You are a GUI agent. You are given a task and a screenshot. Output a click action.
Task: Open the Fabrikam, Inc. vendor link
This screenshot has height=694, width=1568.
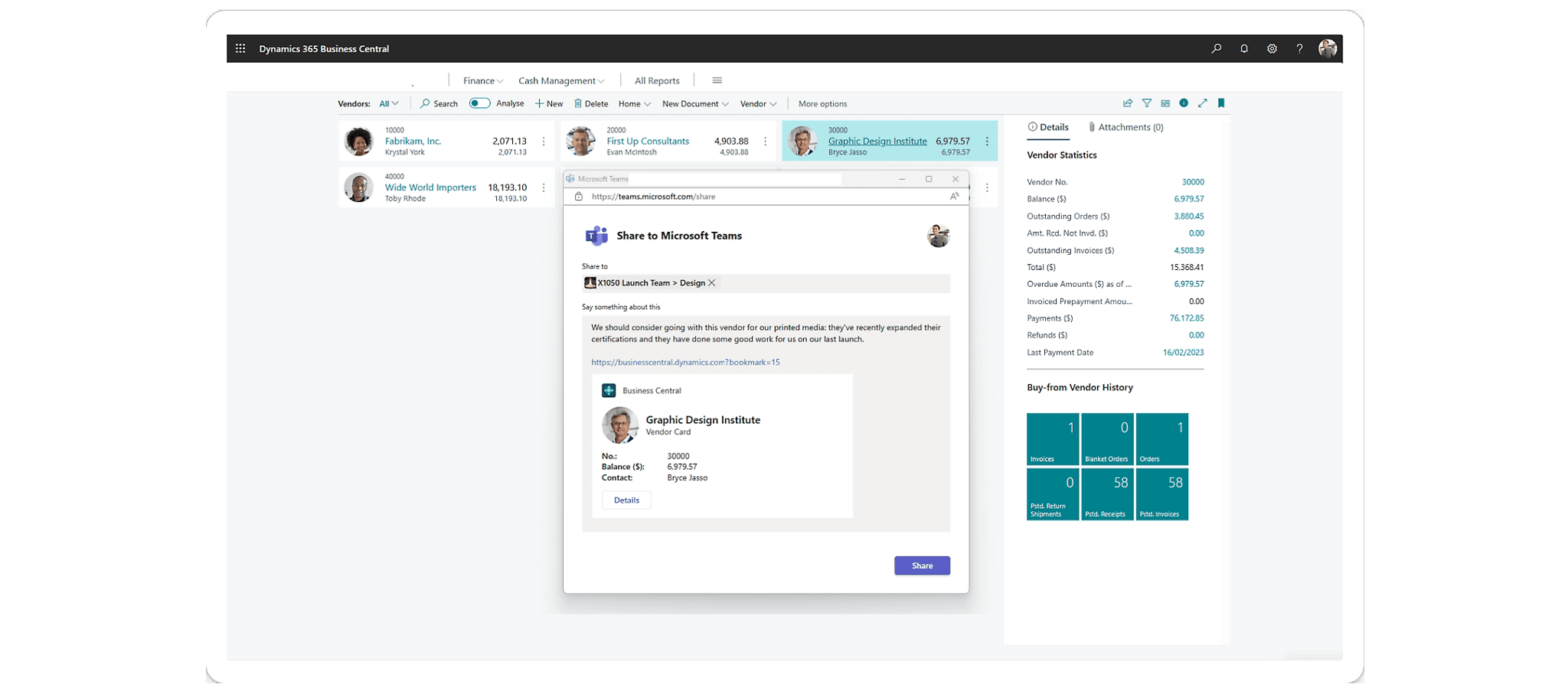(413, 141)
